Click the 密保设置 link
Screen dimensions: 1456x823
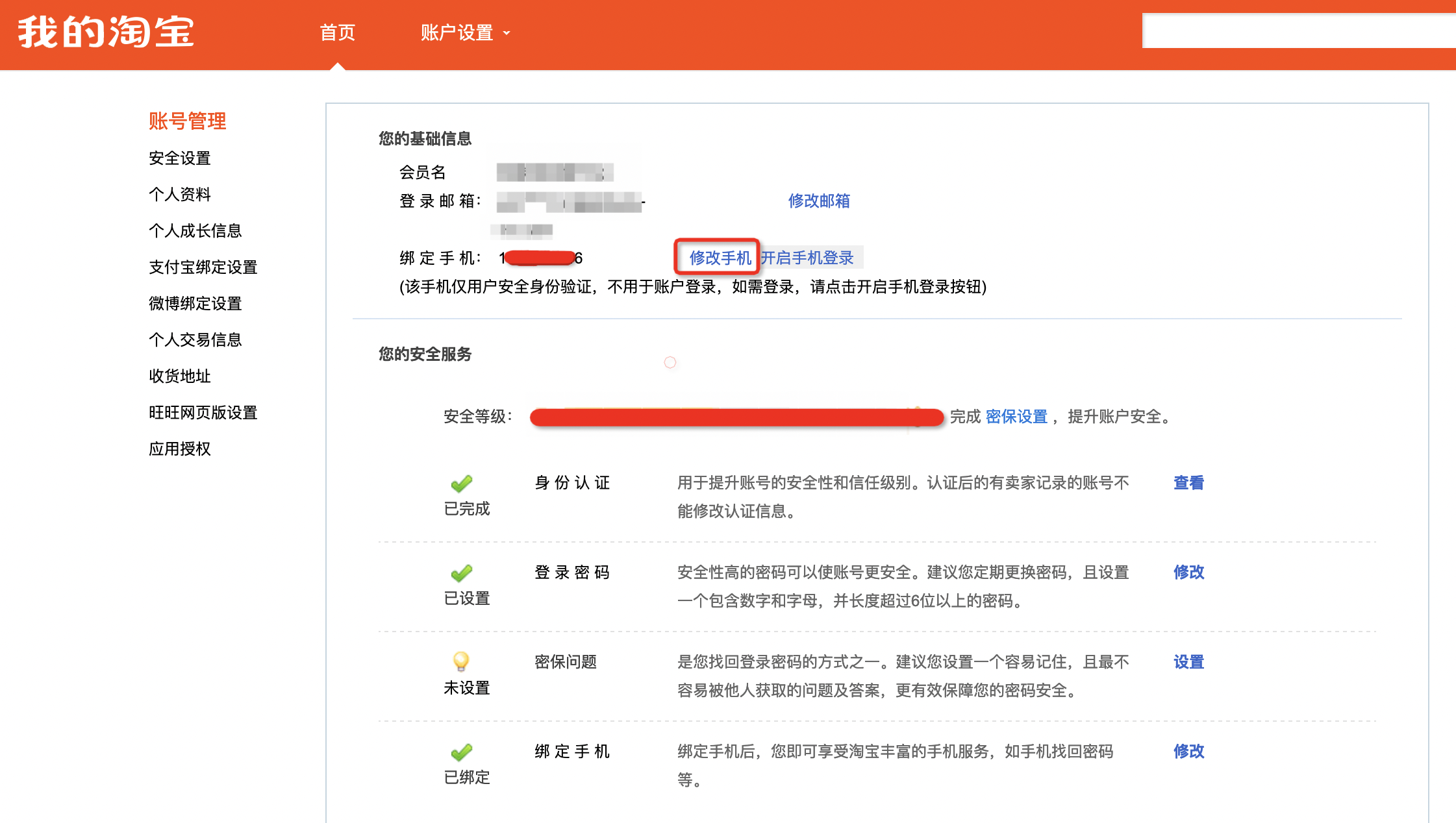(x=1016, y=417)
